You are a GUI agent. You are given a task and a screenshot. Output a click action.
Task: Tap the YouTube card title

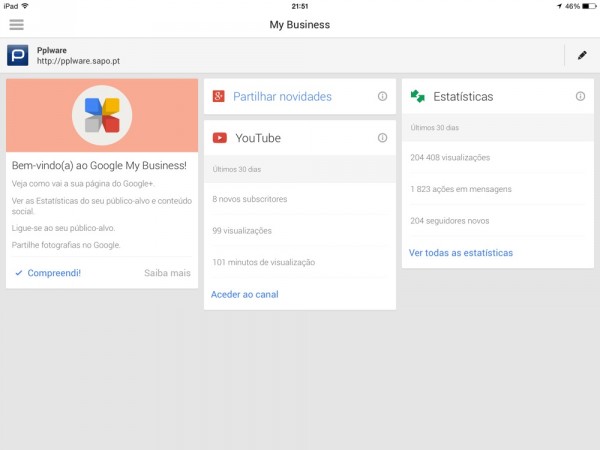click(258, 138)
